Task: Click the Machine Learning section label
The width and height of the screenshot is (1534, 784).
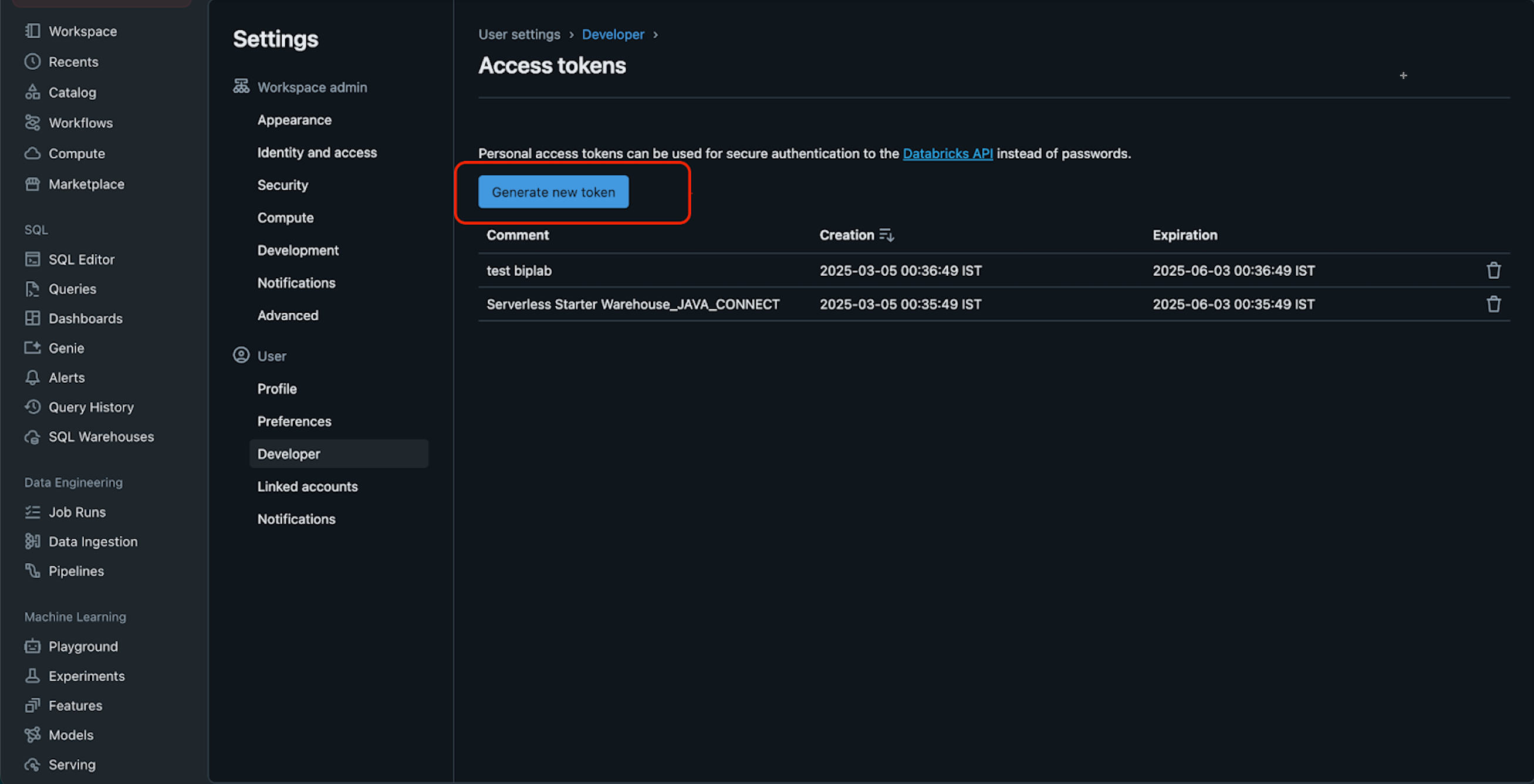Action: pos(75,617)
